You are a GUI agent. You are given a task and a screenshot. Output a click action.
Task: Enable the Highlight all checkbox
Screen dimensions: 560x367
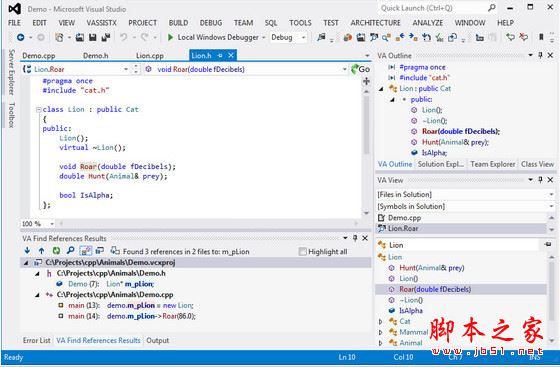click(x=302, y=252)
